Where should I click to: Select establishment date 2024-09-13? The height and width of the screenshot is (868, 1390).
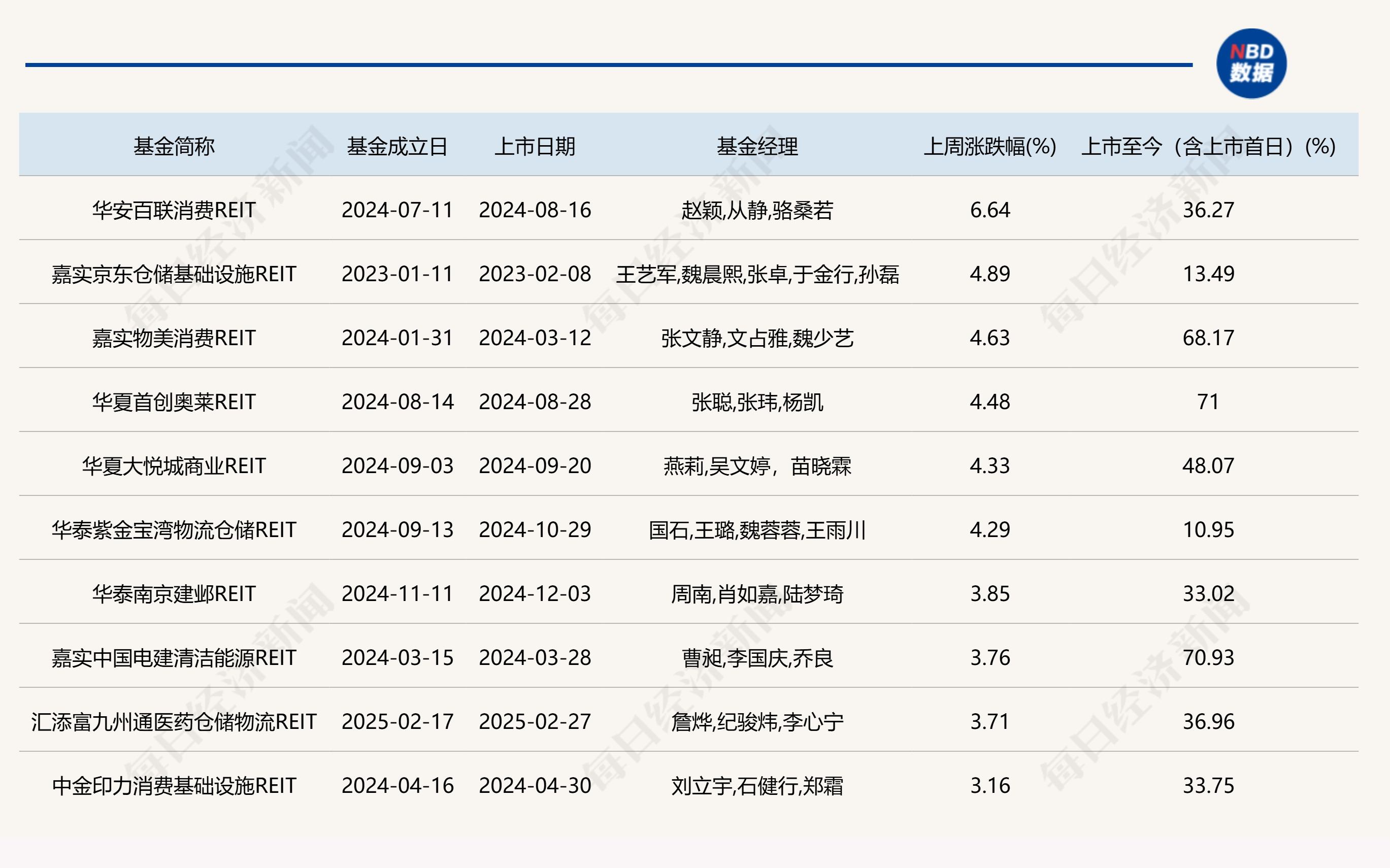(398, 530)
